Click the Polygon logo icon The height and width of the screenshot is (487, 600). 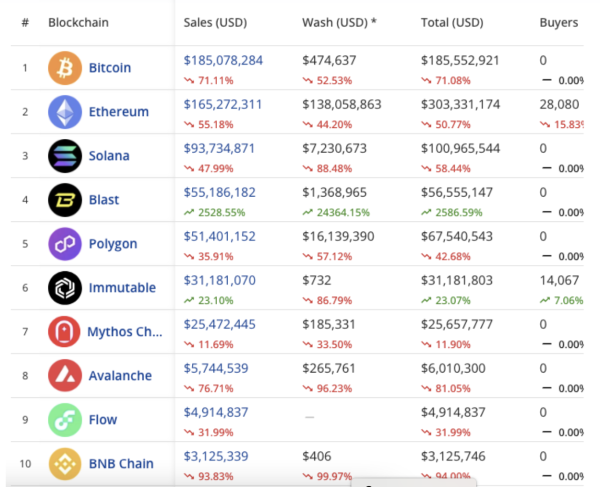pyautogui.click(x=65, y=244)
